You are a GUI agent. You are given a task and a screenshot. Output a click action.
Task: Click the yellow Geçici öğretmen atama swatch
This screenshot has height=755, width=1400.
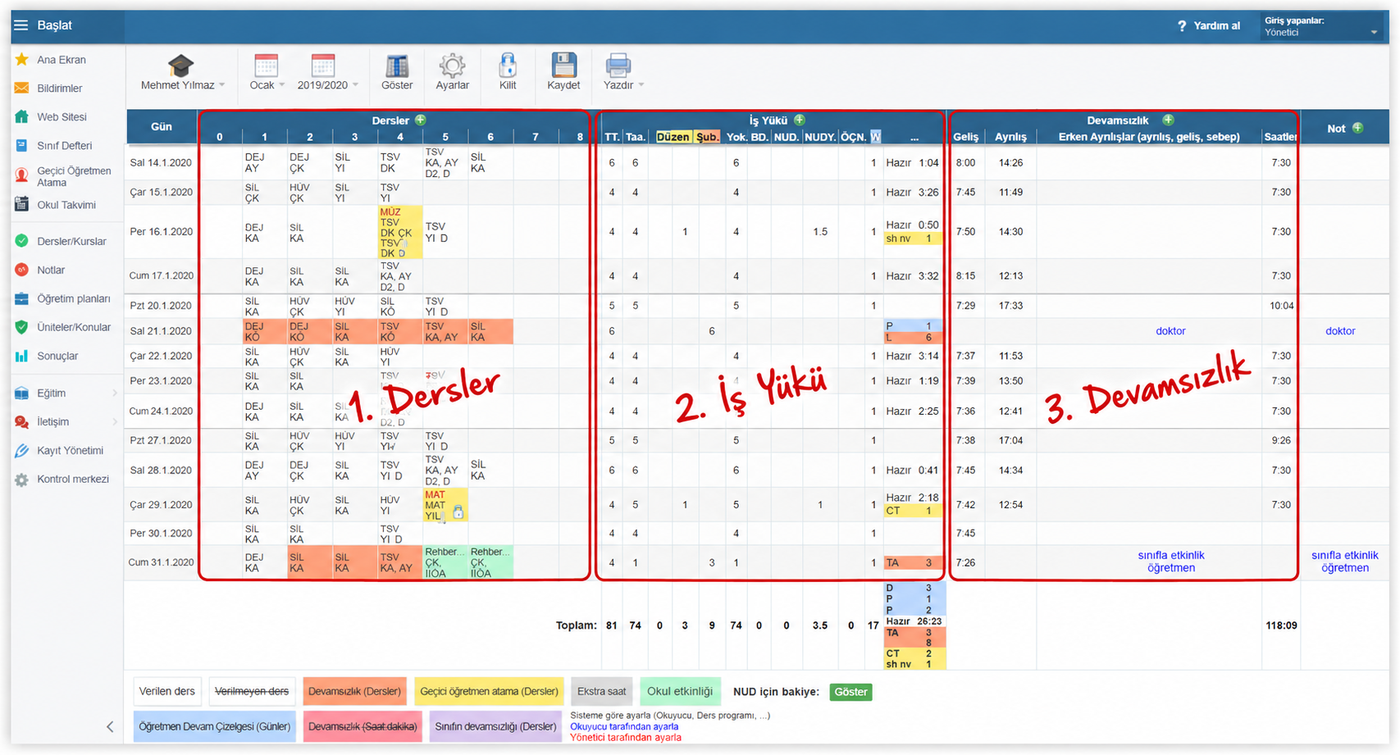[489, 691]
